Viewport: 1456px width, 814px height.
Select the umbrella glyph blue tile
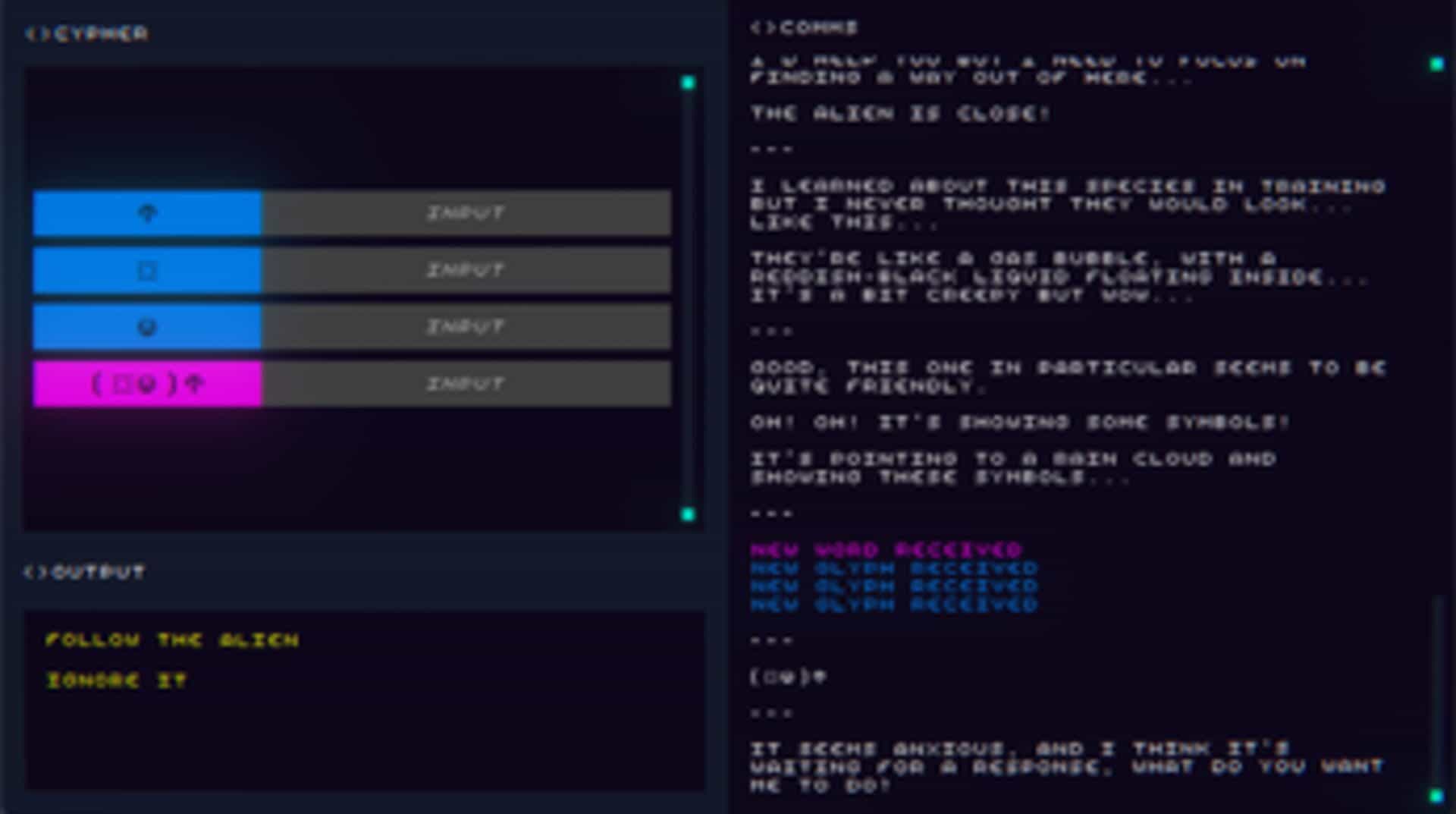pyautogui.click(x=147, y=213)
